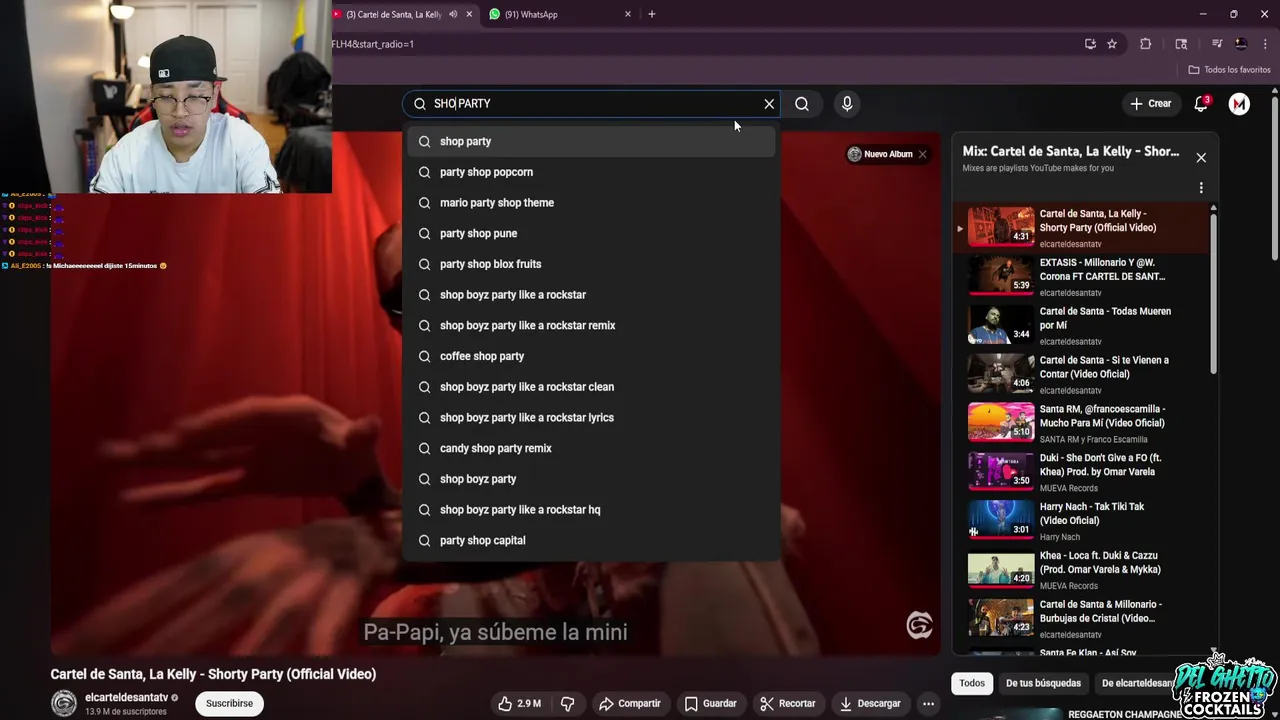The height and width of the screenshot is (720, 1280).
Task: Play Burbujas de Cristal playlist video
Action: [1080, 617]
